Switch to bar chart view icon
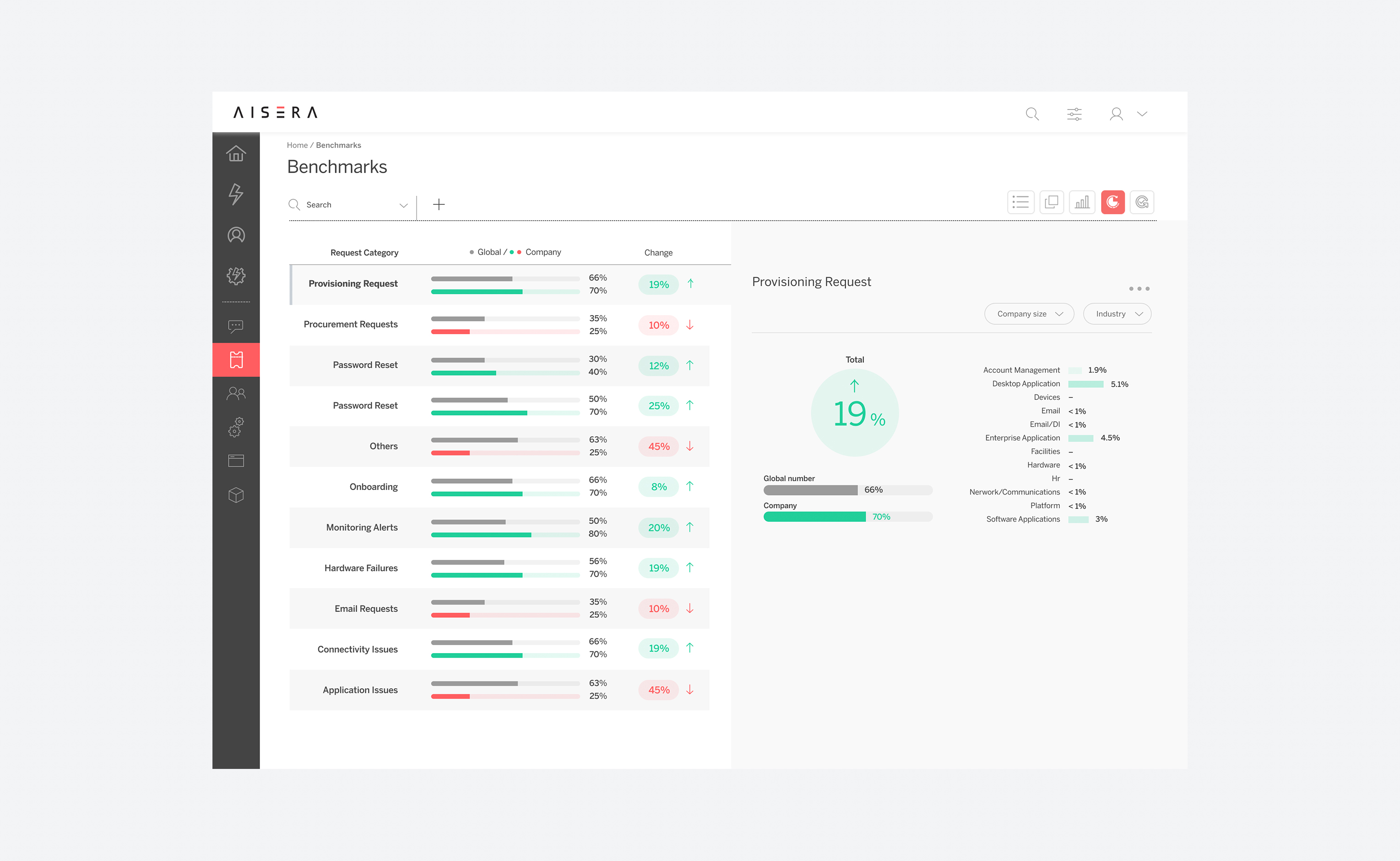 [1082, 202]
